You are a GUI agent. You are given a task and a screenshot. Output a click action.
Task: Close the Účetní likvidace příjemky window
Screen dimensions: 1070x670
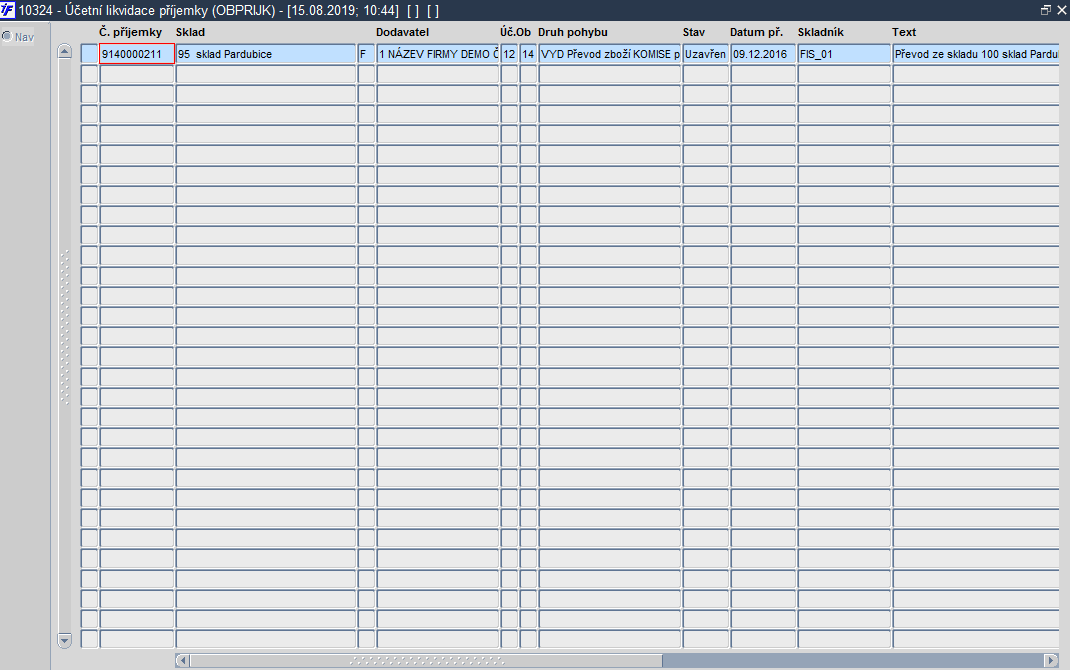coord(1062,10)
